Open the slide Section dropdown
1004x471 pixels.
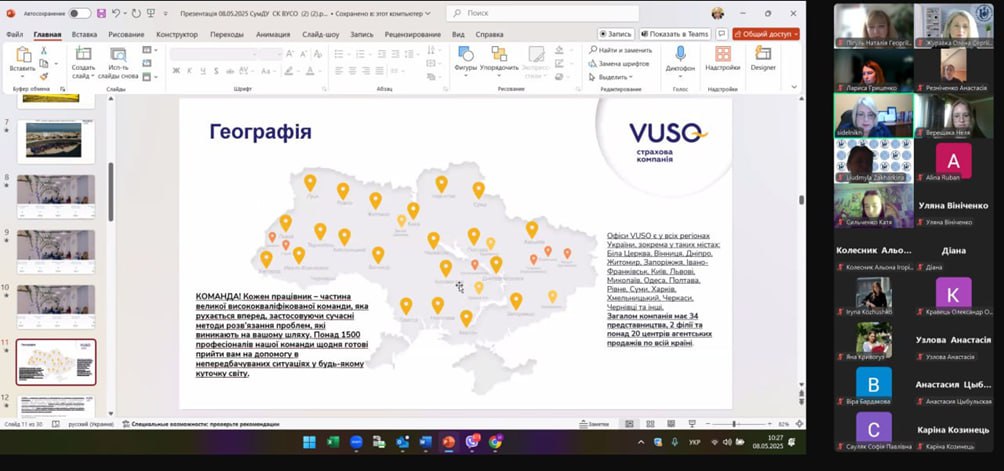click(150, 77)
